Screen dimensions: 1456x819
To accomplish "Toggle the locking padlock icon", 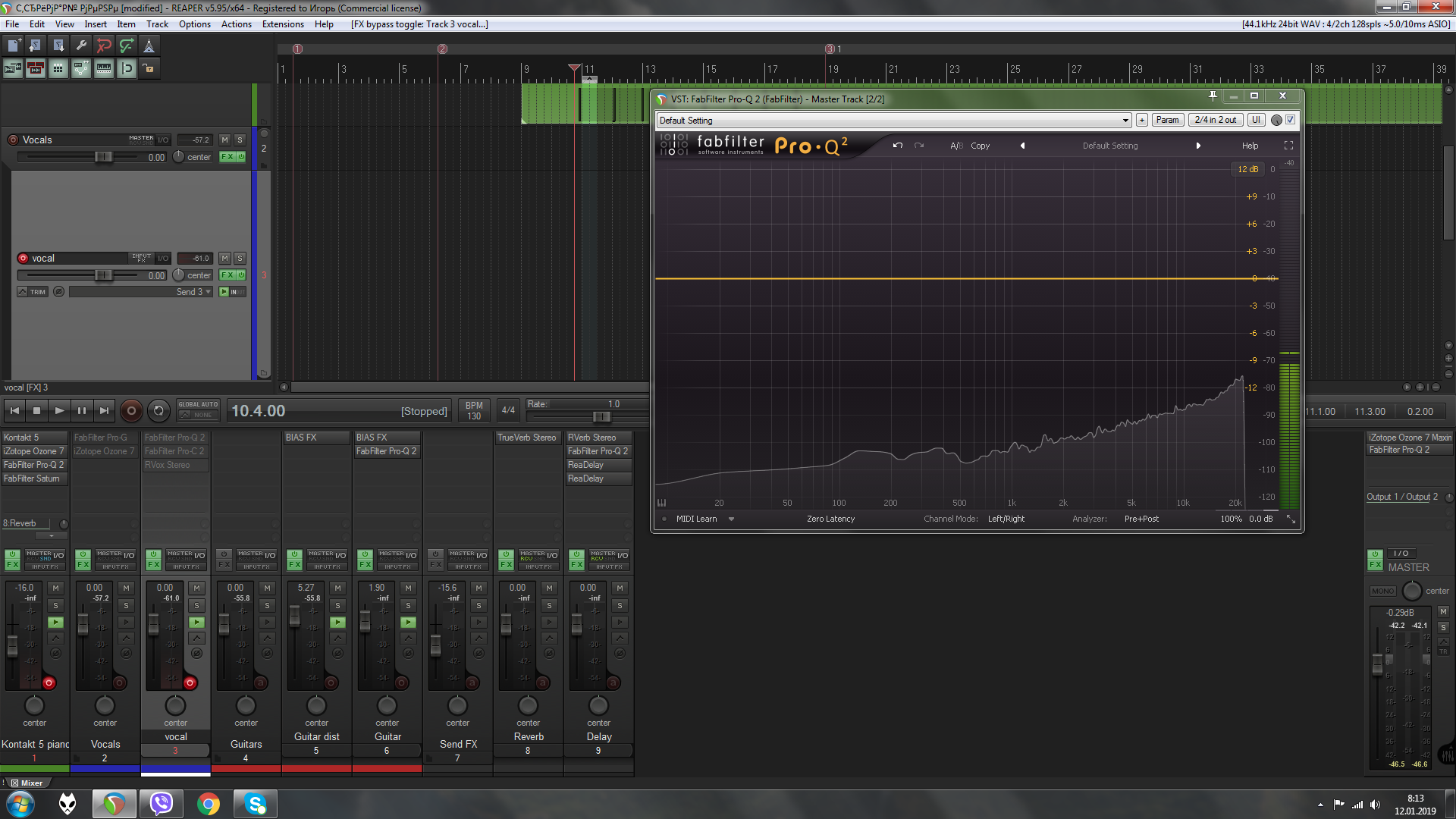I will click(x=149, y=69).
